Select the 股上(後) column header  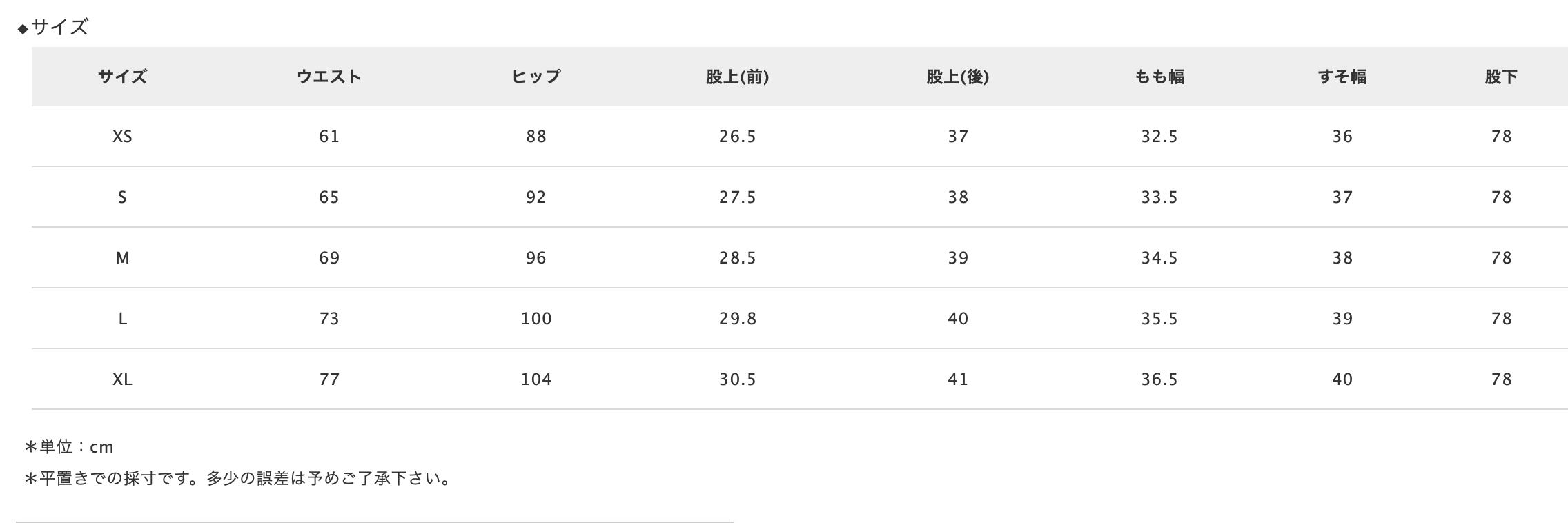(957, 77)
